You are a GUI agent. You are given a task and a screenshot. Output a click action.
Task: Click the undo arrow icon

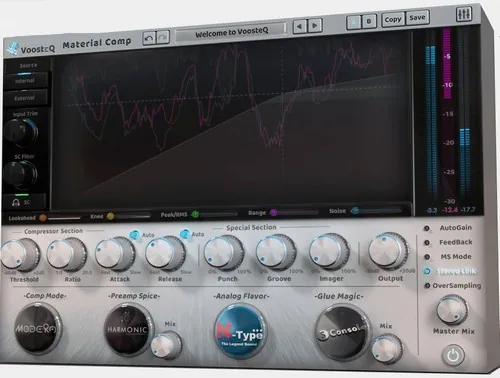tap(149, 38)
